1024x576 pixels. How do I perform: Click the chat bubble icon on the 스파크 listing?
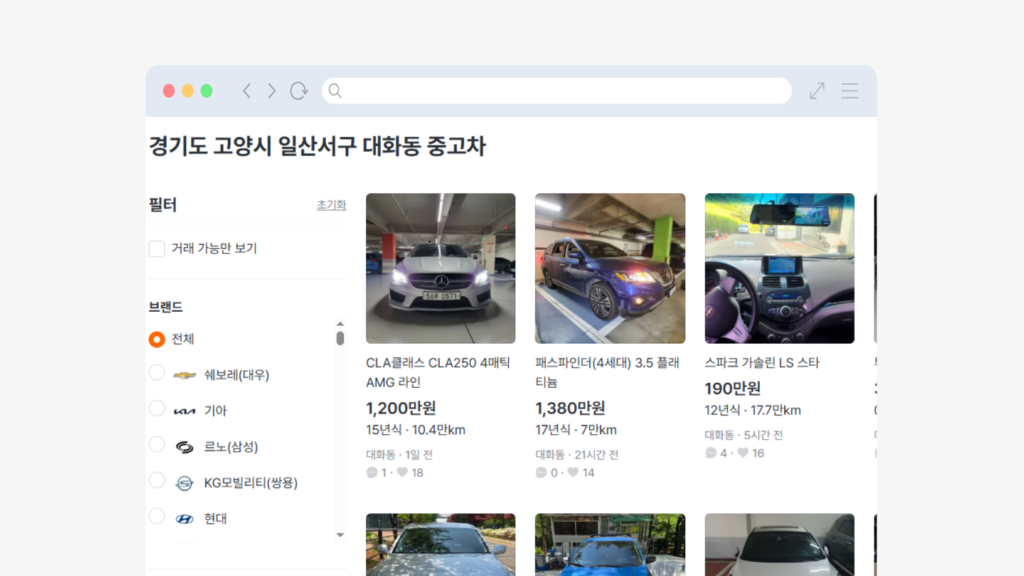pos(711,453)
